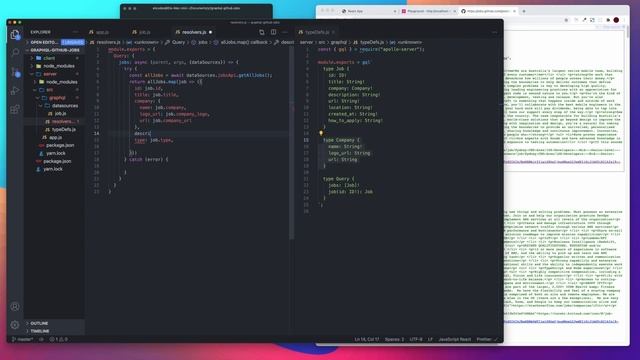Image resolution: width=640 pixels, height=360 pixels.
Task: Open the Search view in the activity bar
Action: 15,53
